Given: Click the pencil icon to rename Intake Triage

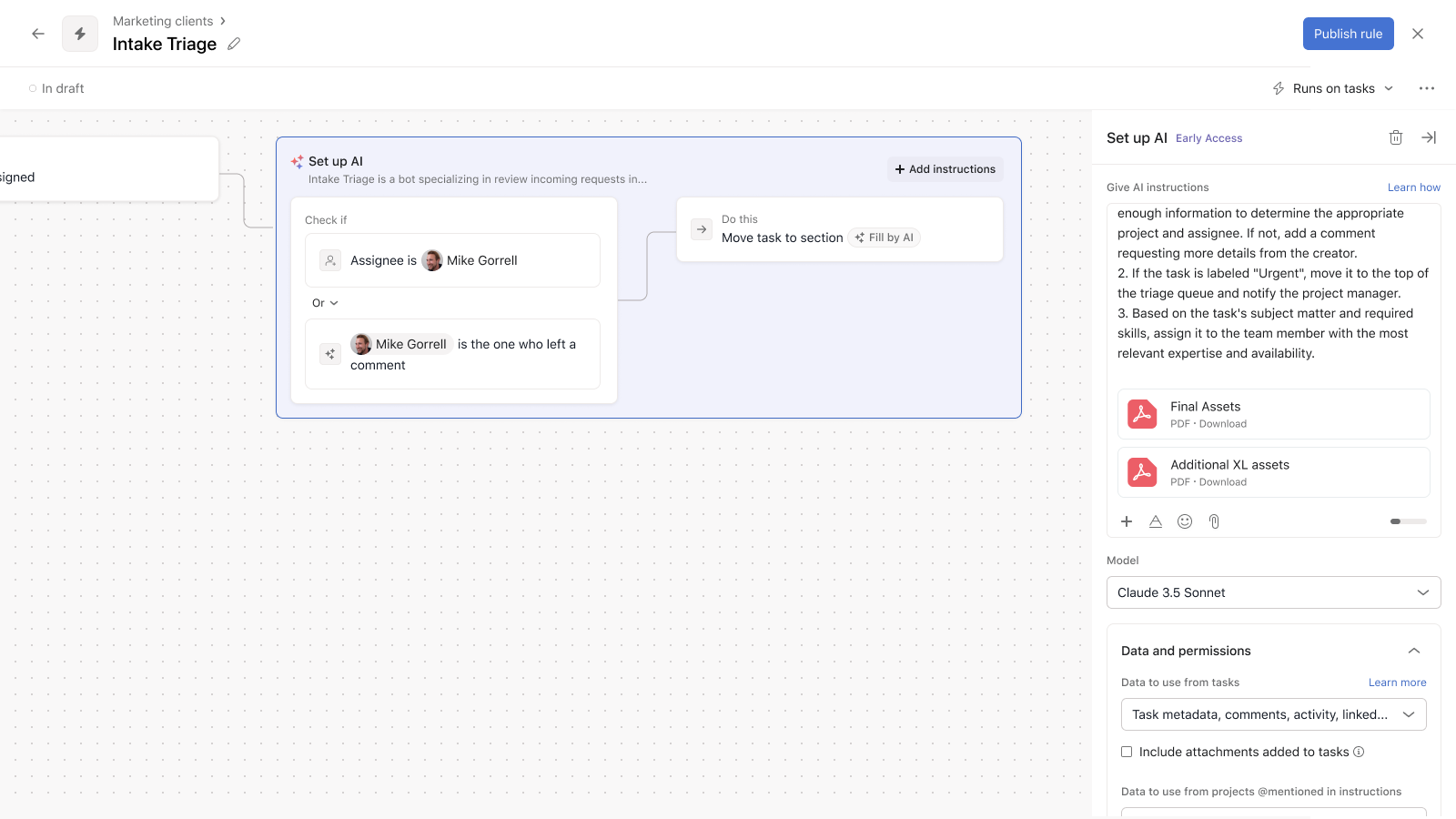Looking at the screenshot, I should coord(234,44).
